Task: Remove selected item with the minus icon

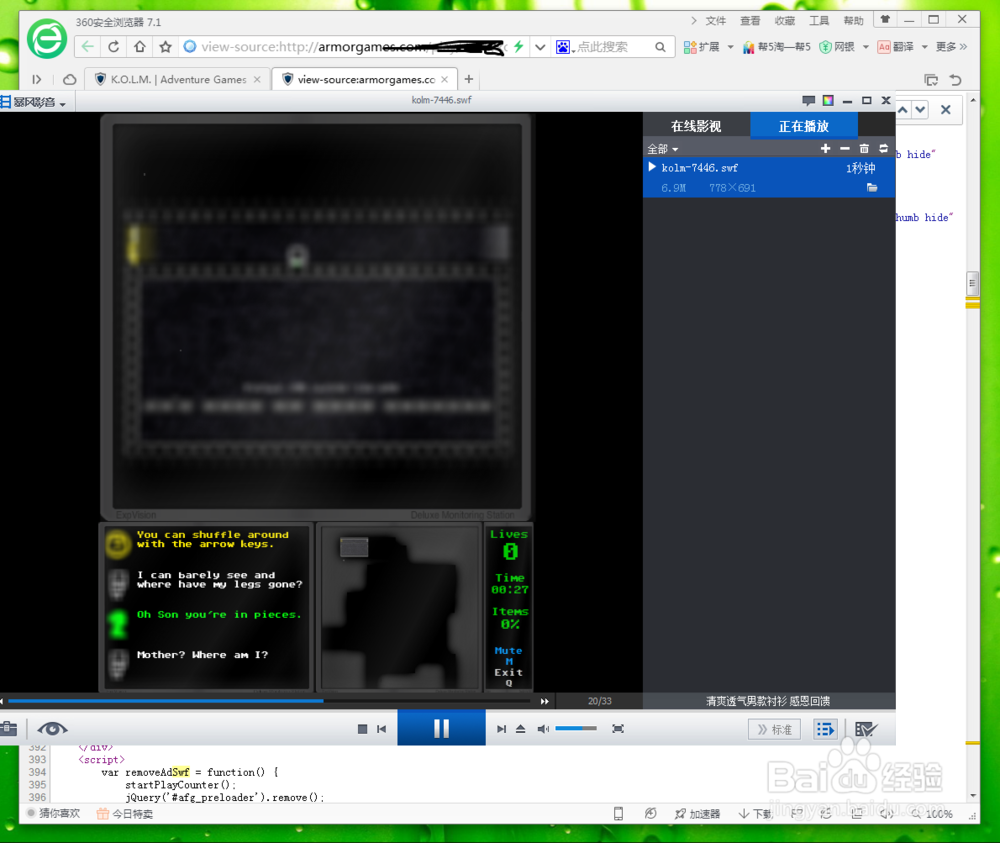Action: pos(845,149)
